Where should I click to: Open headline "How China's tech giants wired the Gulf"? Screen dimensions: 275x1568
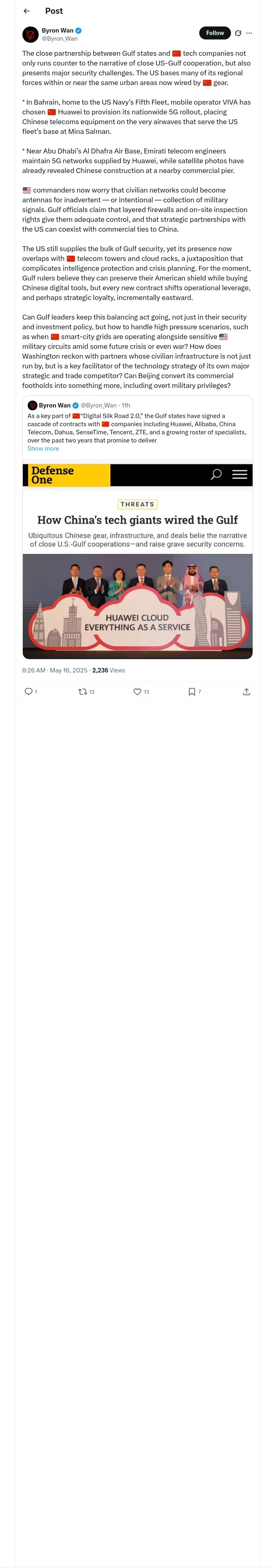pyautogui.click(x=137, y=520)
